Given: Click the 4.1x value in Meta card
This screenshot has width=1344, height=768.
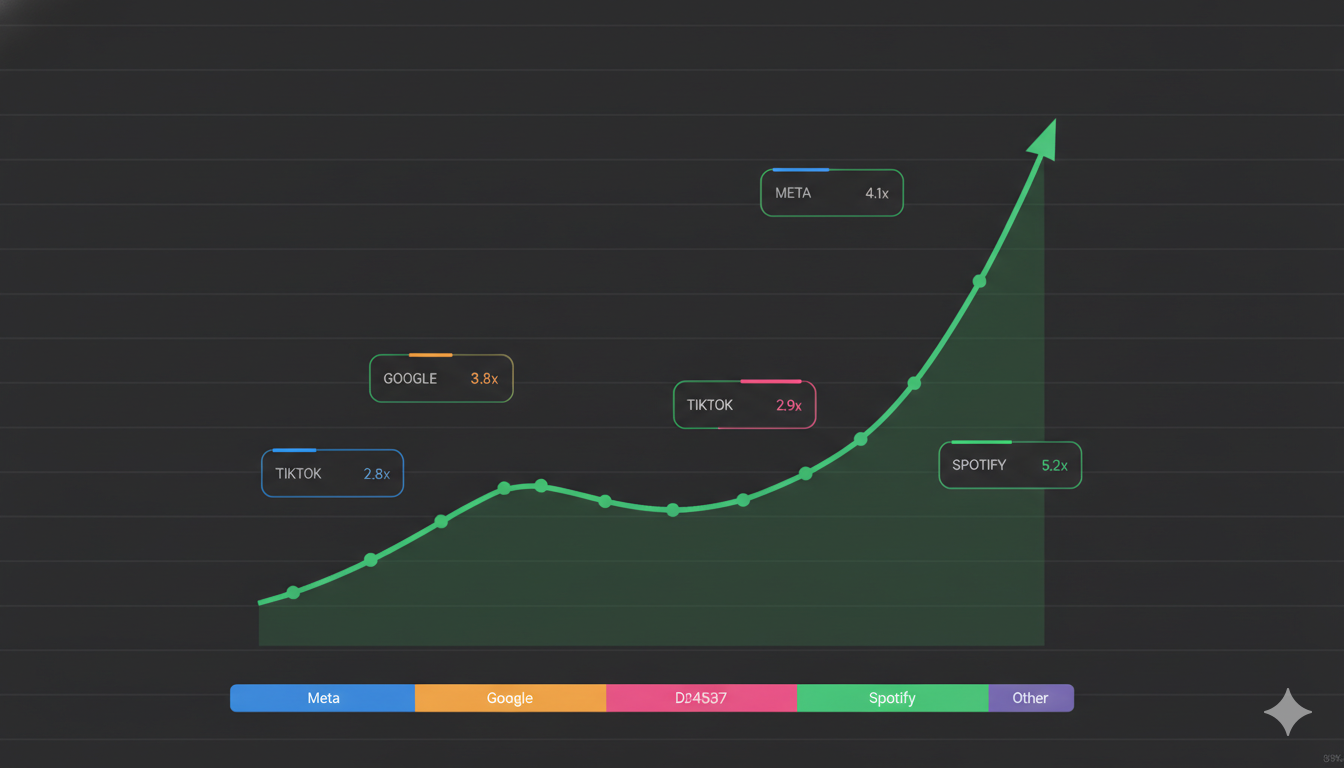Looking at the screenshot, I should (x=876, y=193).
